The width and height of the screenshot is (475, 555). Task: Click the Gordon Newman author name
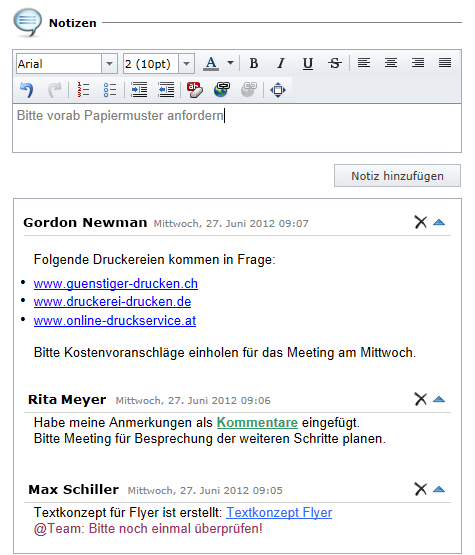point(85,222)
